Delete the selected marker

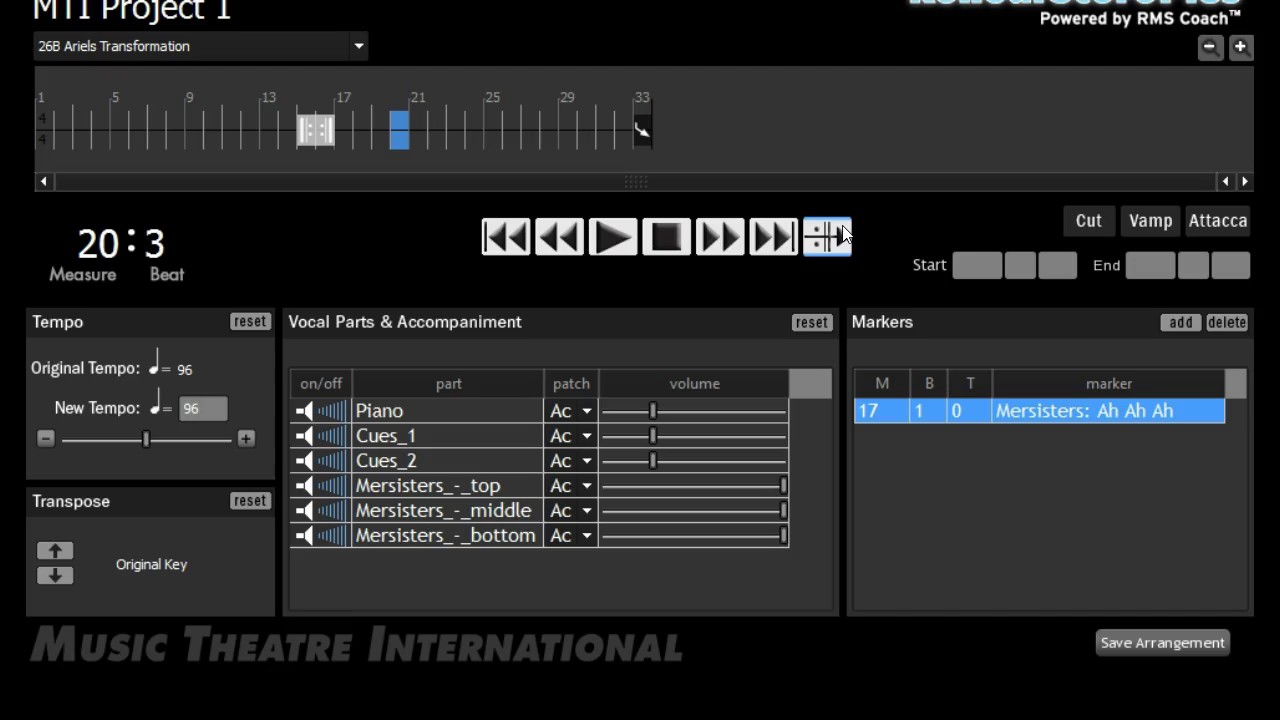pos(1227,323)
